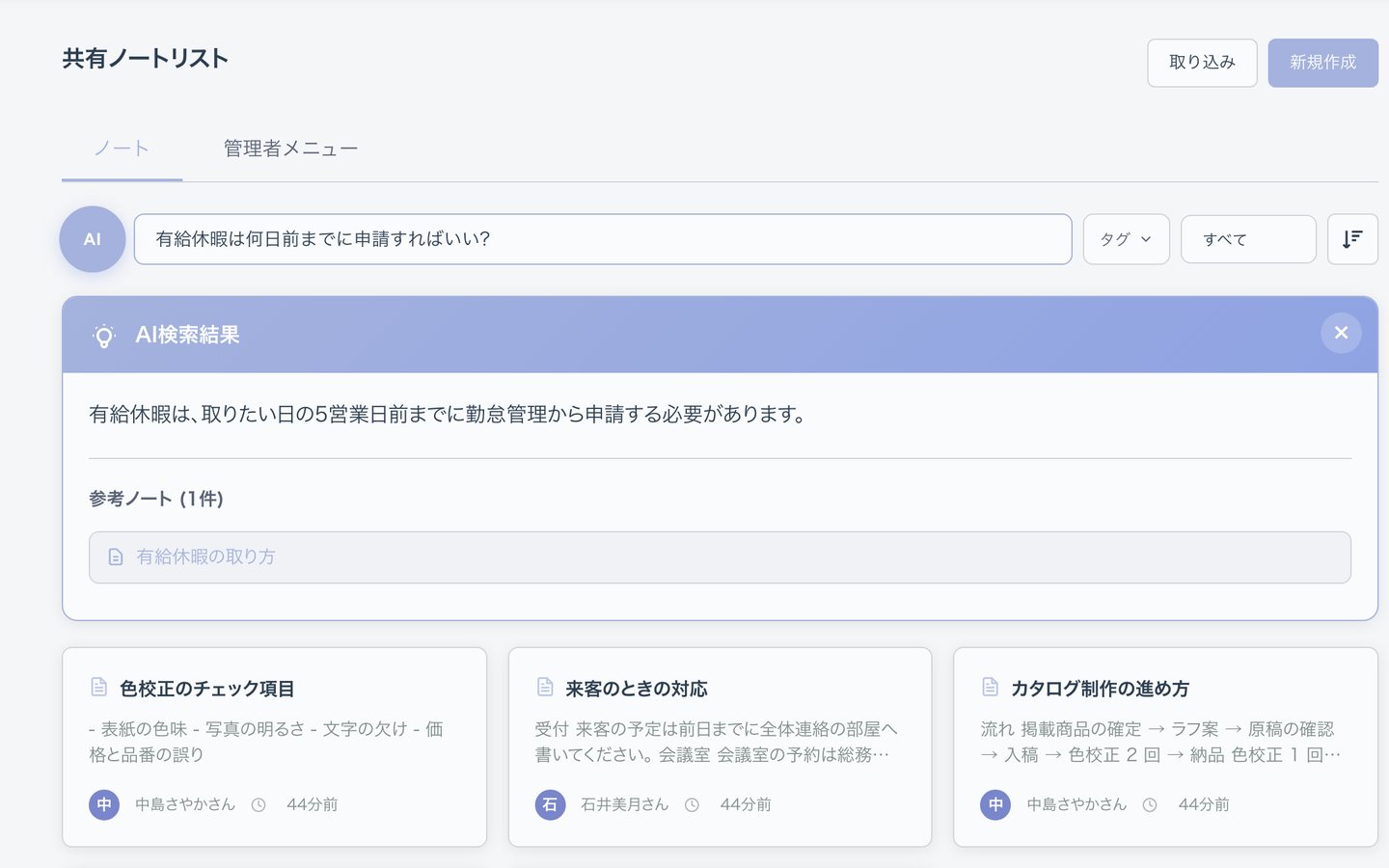Viewport: 1389px width, 868px height.
Task: Switch to the 管理者メニュー tab
Action: [290, 149]
